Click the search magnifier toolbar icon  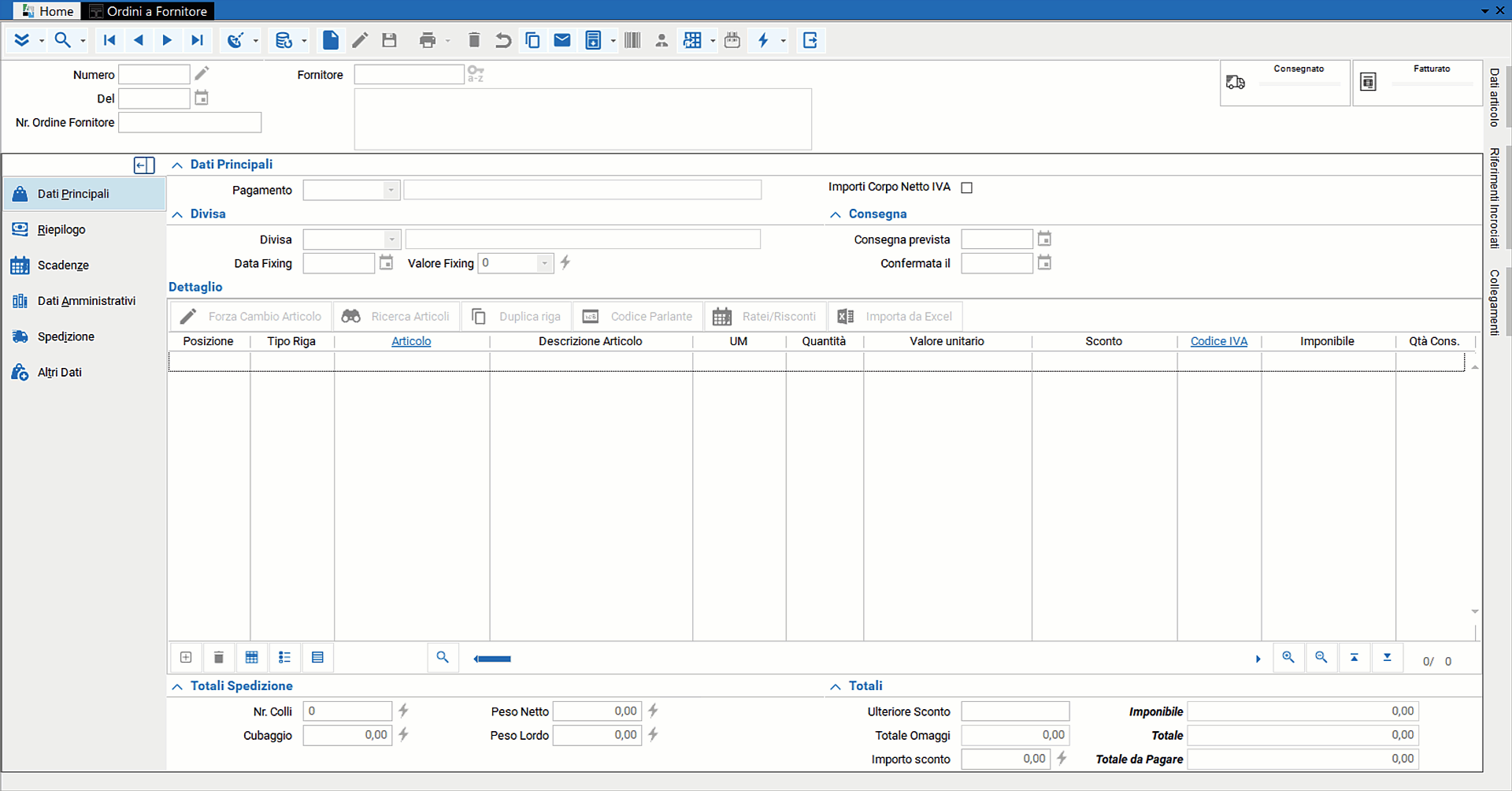(62, 40)
